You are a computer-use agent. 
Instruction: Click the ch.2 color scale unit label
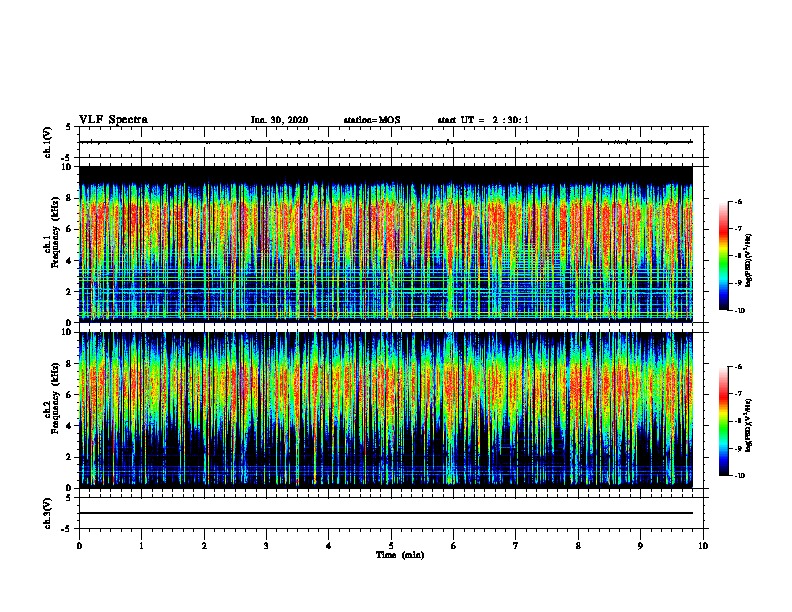pyautogui.click(x=748, y=425)
